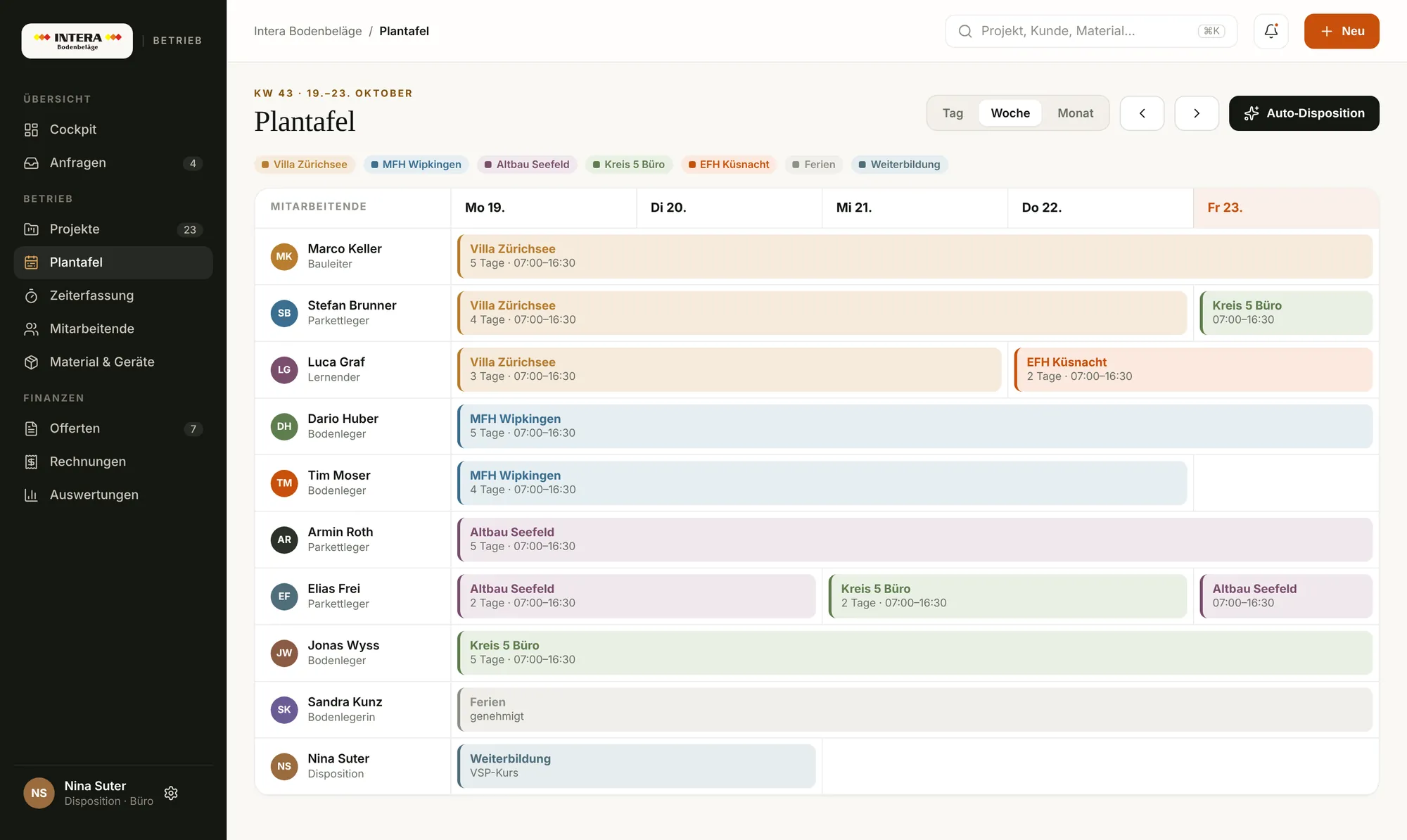Open Zeiterfassung in the sidebar
This screenshot has height=840, width=1407.
[x=113, y=295]
